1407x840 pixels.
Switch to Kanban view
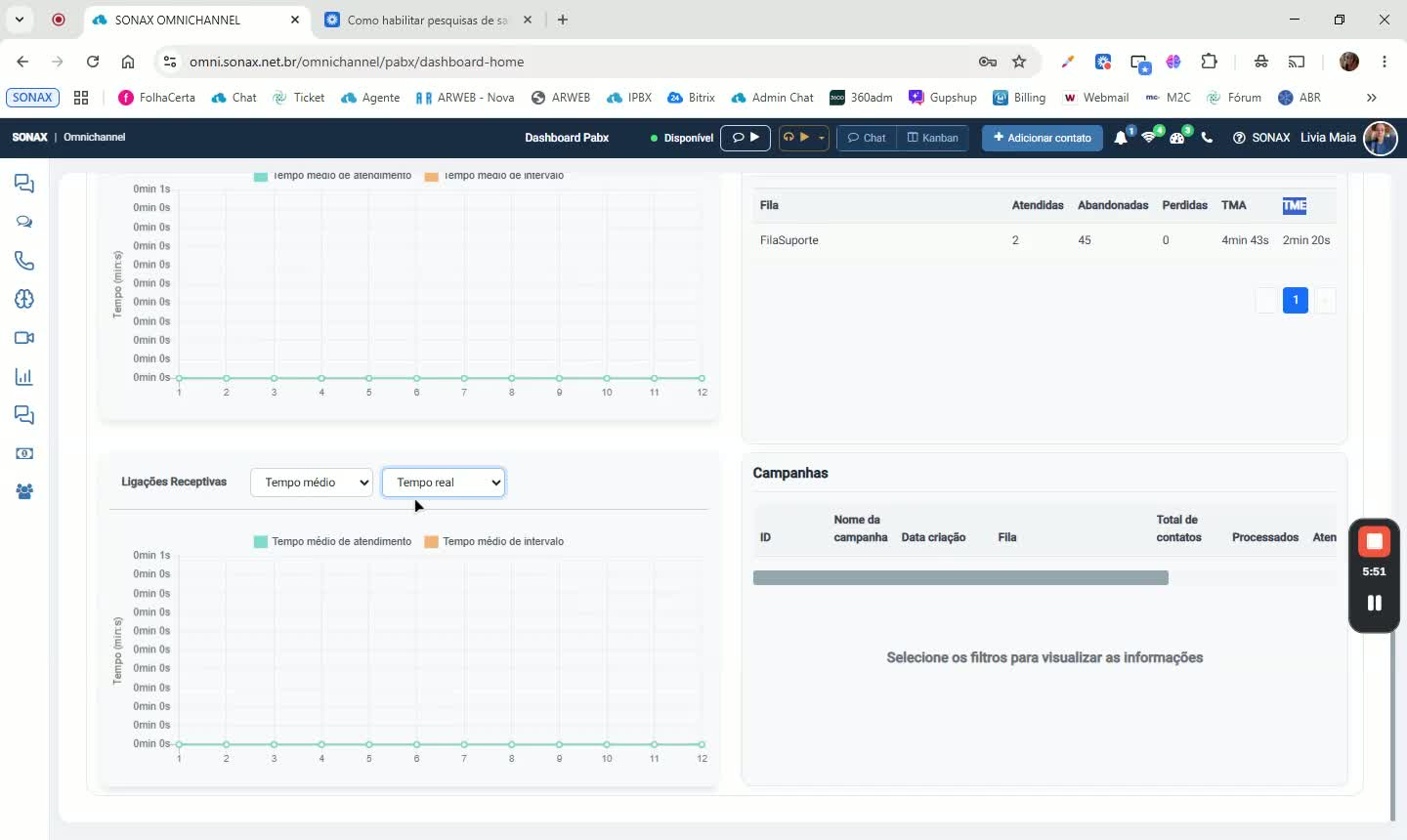coord(933,138)
